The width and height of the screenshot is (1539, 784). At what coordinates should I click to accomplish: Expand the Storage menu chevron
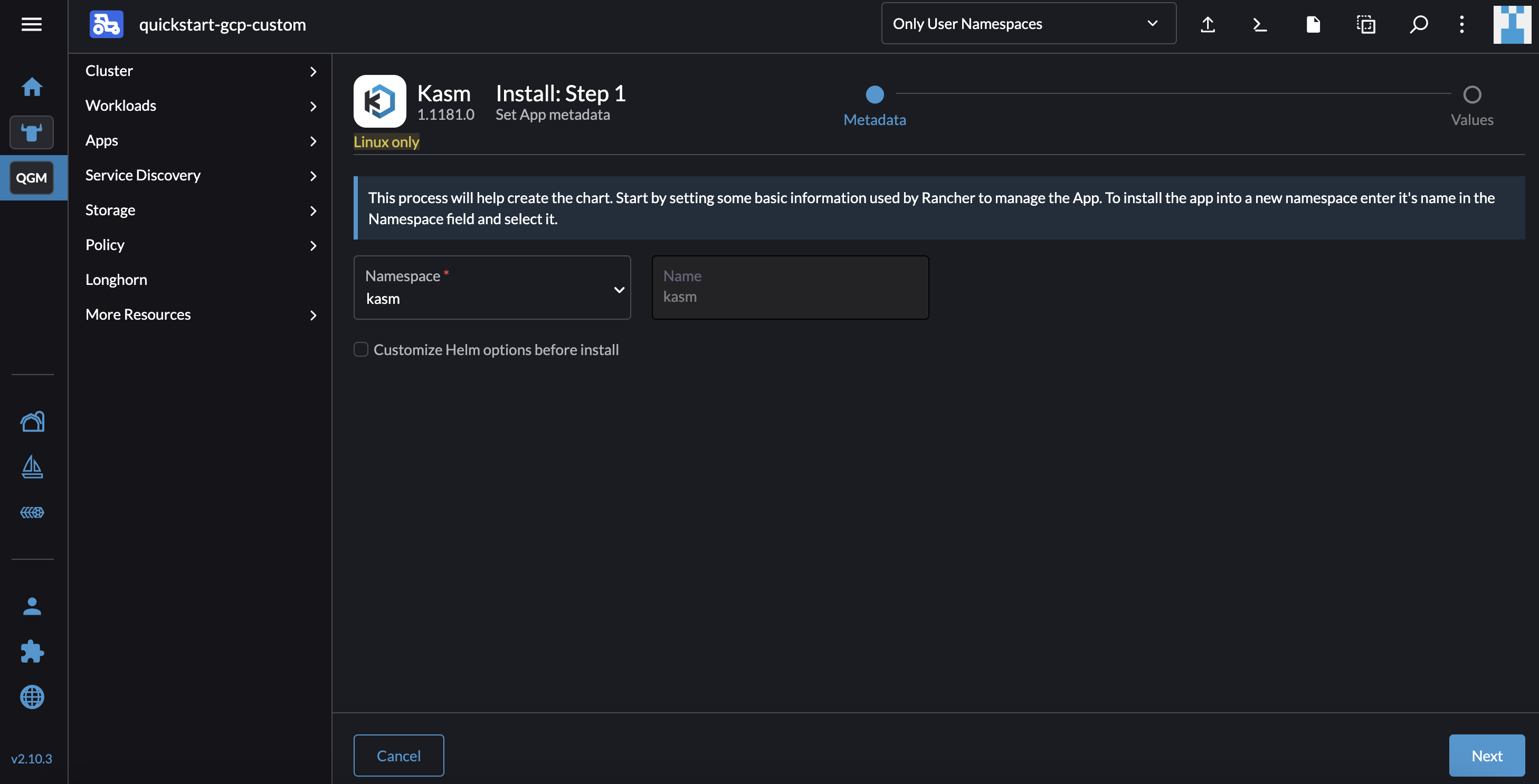tap(313, 211)
